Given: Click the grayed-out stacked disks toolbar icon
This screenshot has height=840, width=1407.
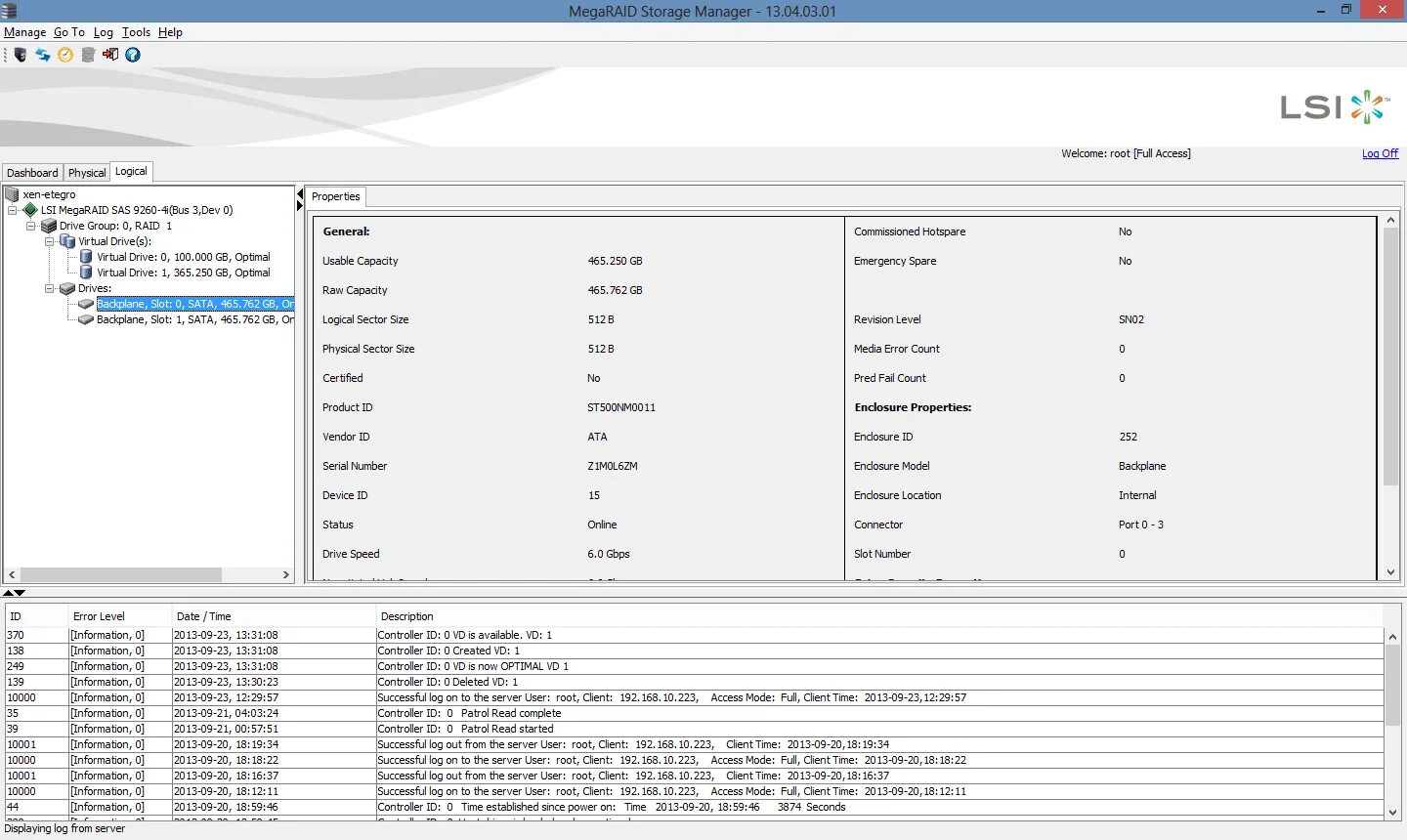Looking at the screenshot, I should pos(88,55).
